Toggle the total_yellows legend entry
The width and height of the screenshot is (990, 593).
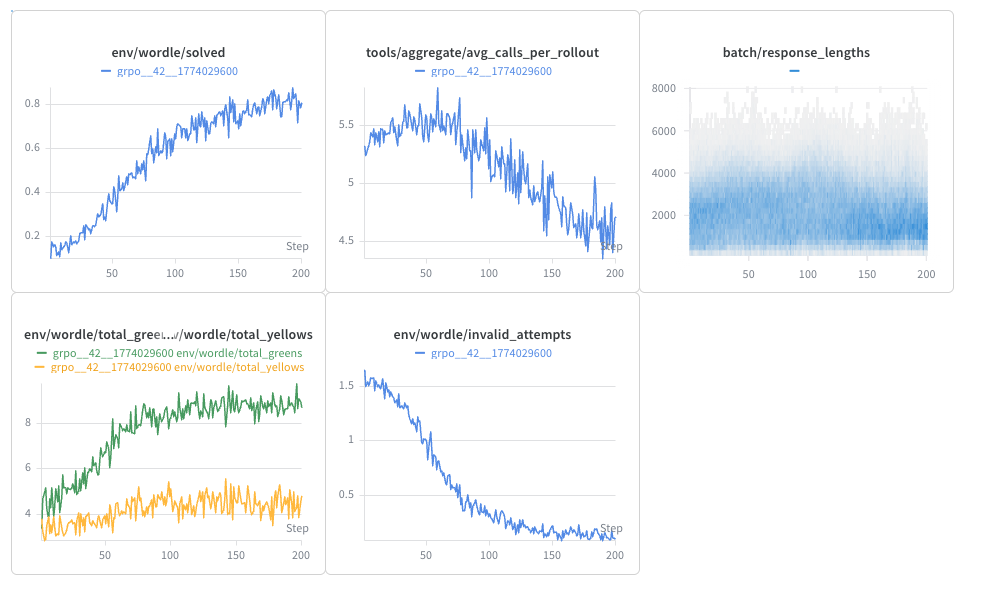177,367
